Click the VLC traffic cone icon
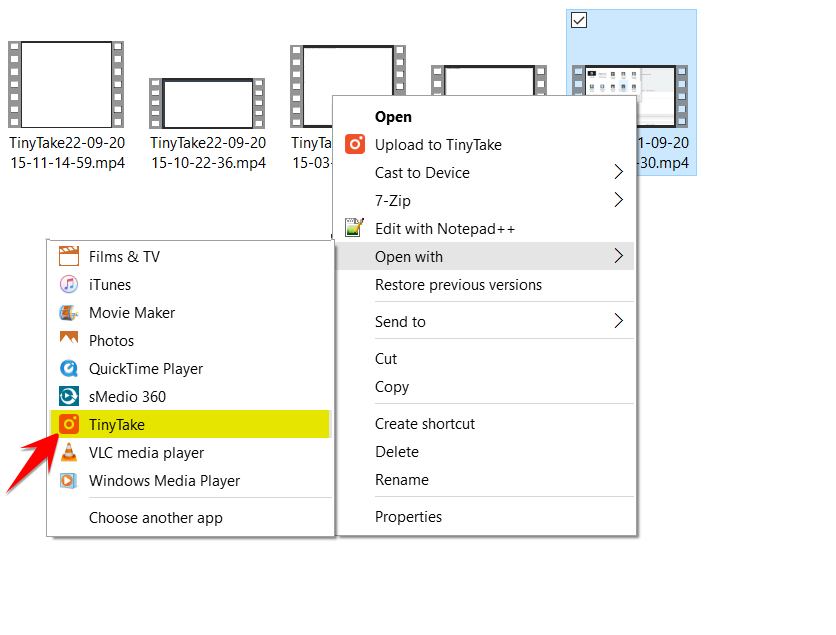Image resolution: width=836 pixels, height=635 pixels. [x=69, y=452]
